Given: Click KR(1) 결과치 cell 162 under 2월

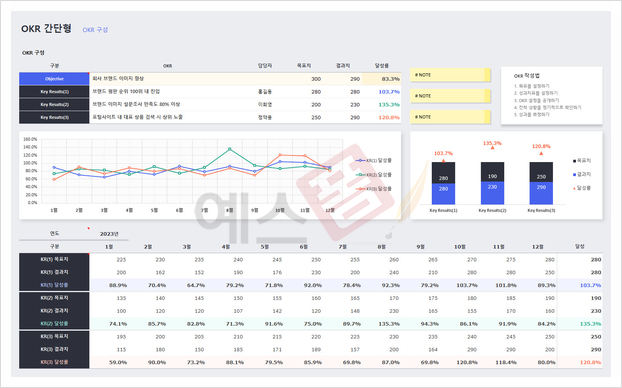Looking at the screenshot, I should coord(160,273).
